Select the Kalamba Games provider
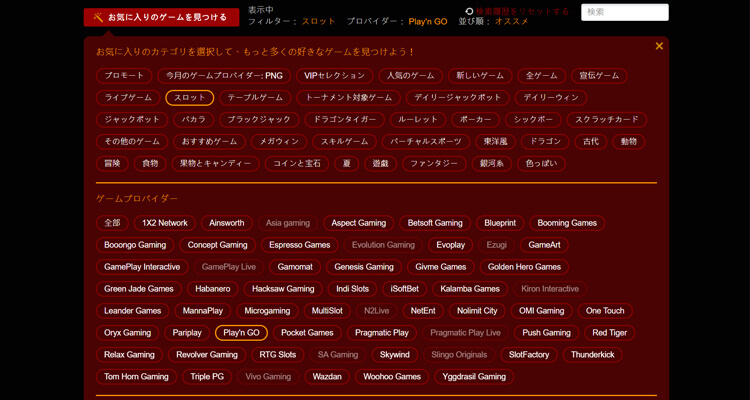The height and width of the screenshot is (400, 750). point(470,289)
